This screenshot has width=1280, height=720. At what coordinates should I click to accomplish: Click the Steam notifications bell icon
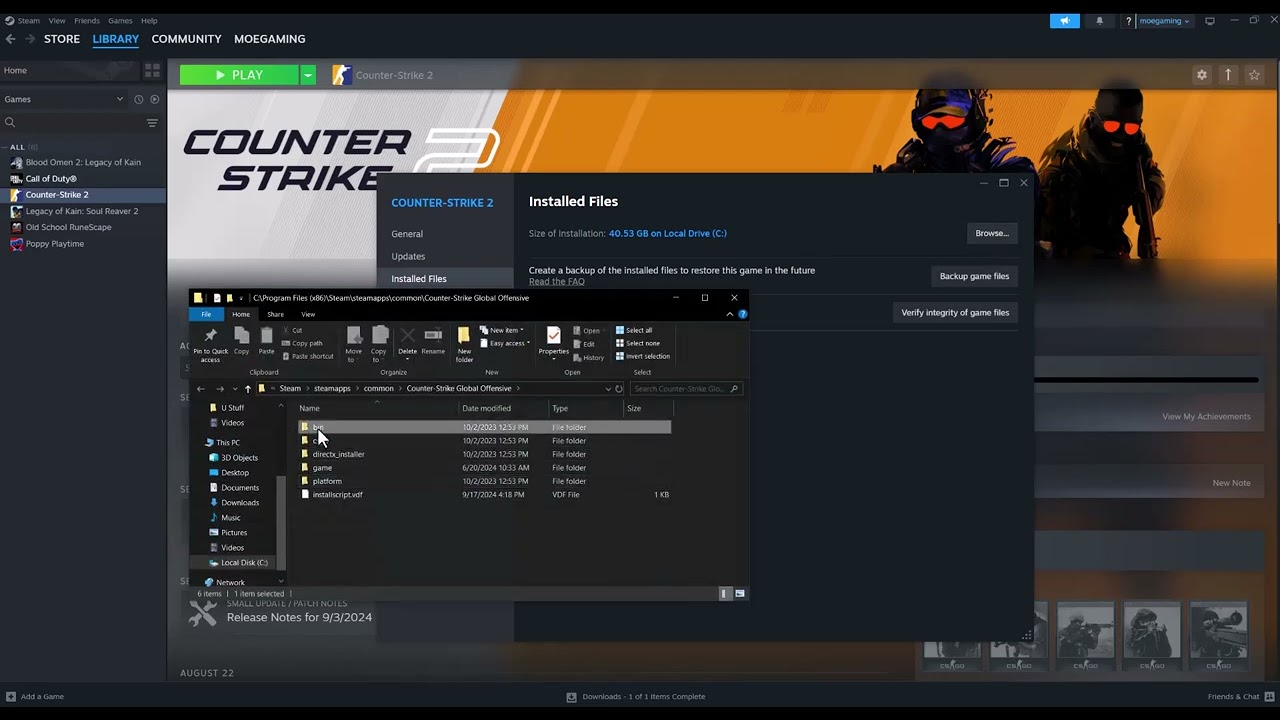tap(1099, 21)
